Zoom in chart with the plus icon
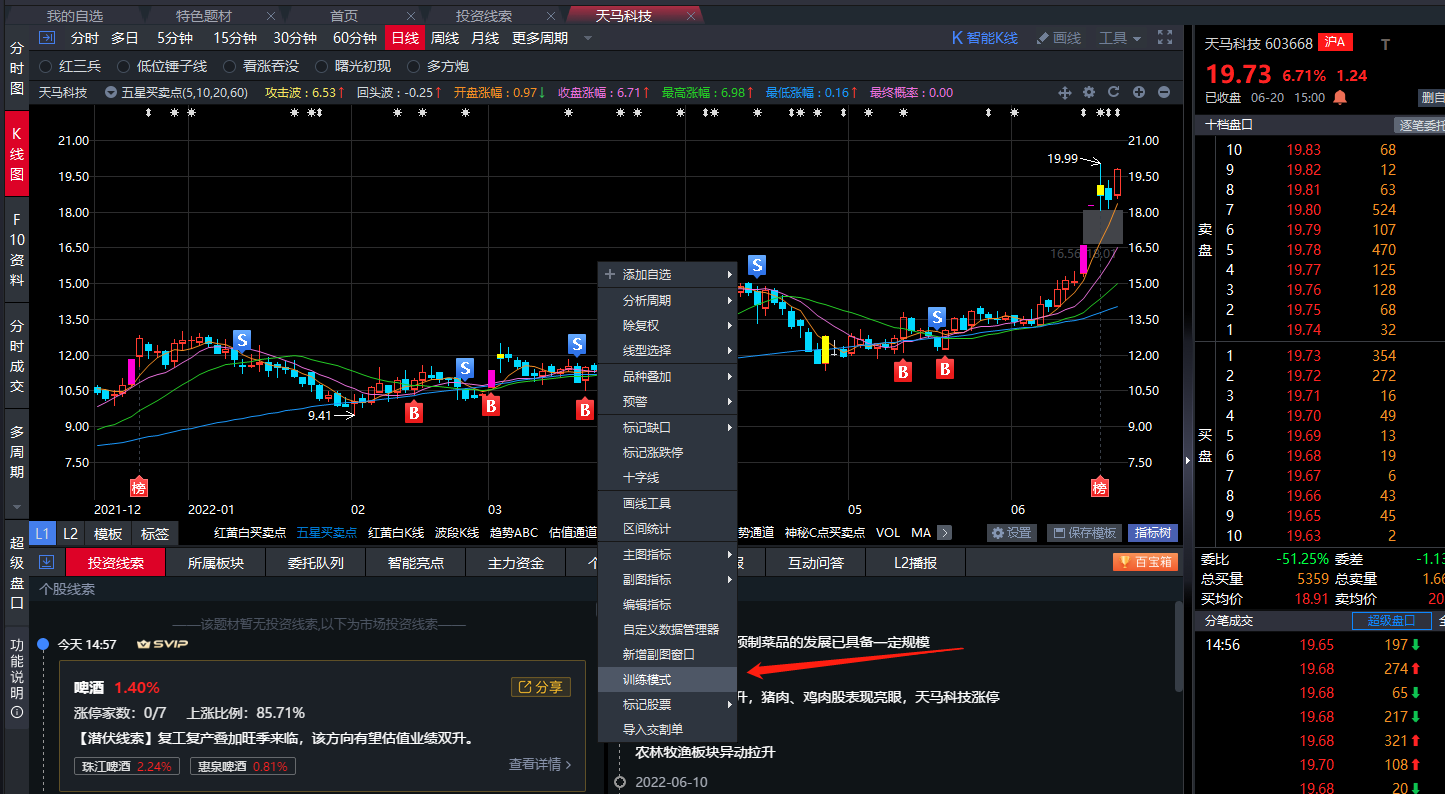The height and width of the screenshot is (794, 1445). pos(1139,92)
